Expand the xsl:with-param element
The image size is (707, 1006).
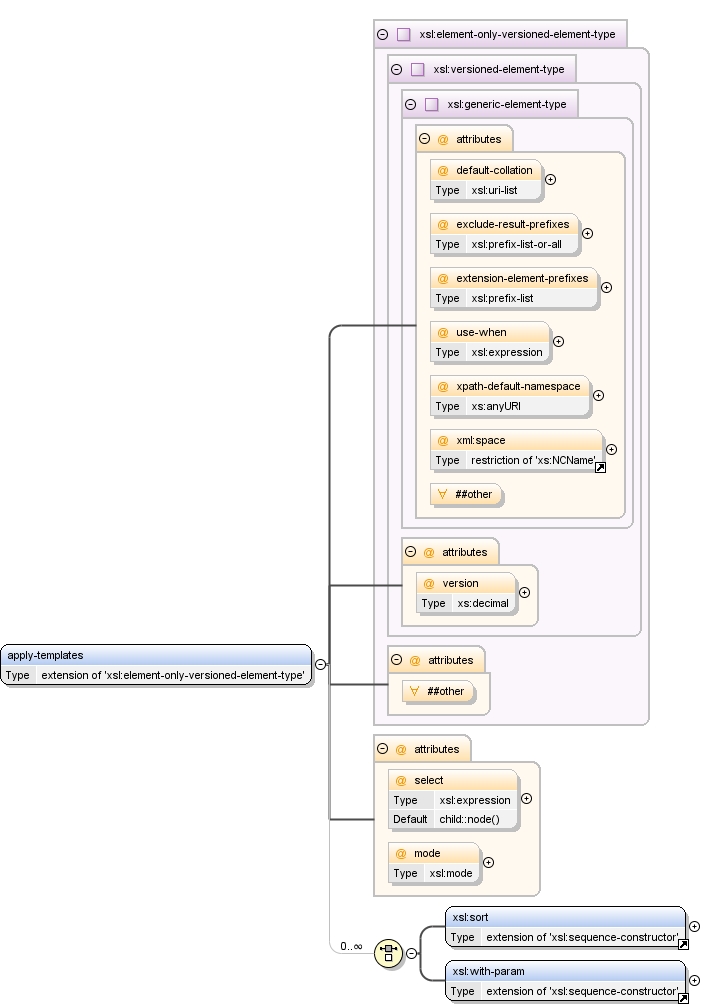click(x=694, y=980)
